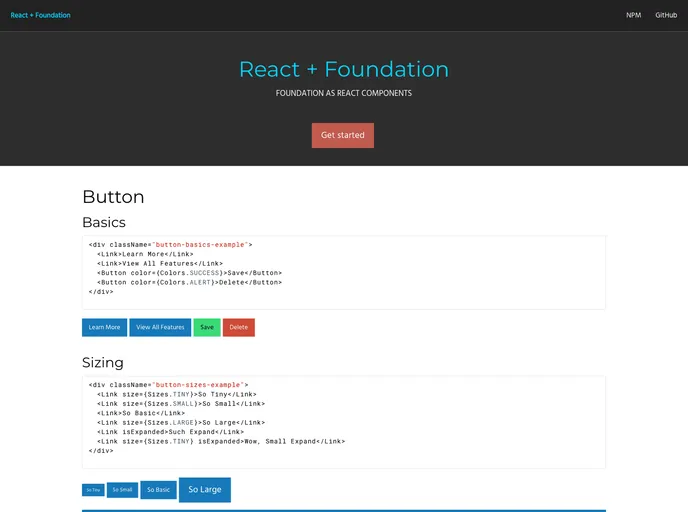Click the Sizes.LARGE So Large code line
Image resolution: width=688 pixels, height=512 pixels.
181,422
